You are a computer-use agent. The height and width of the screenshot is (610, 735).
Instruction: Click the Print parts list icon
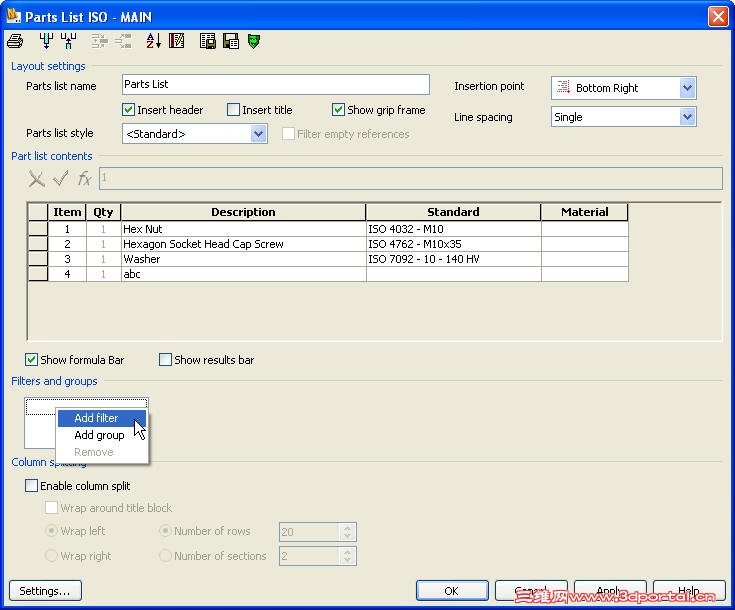(x=15, y=41)
